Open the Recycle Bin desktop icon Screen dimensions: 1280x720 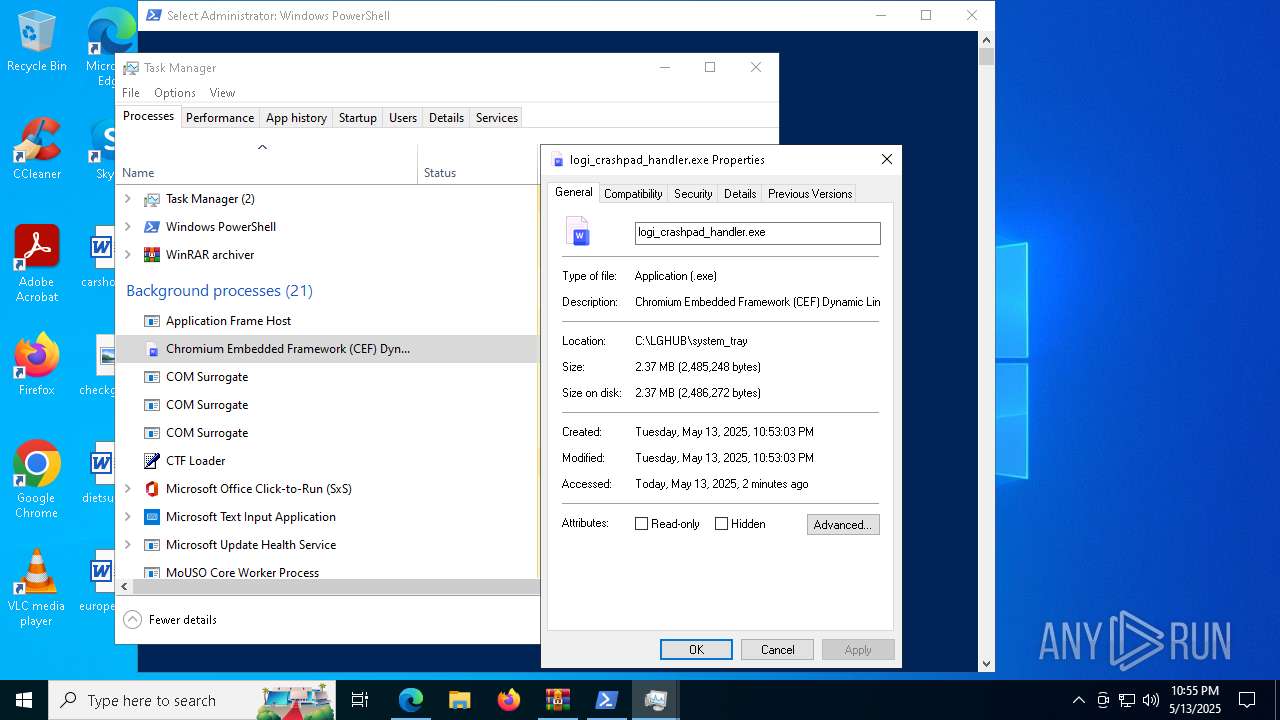point(36,40)
